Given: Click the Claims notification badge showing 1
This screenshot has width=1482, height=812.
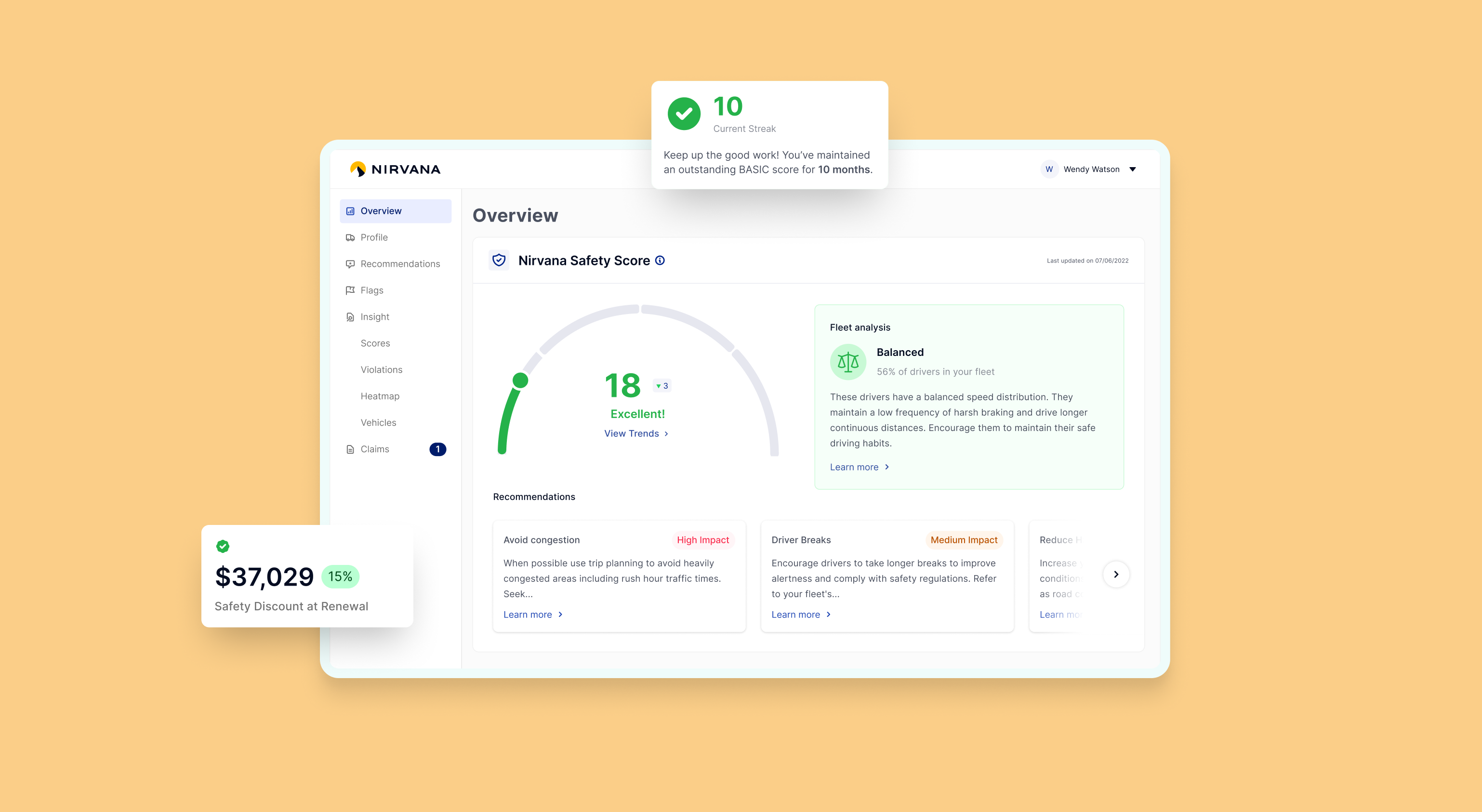Looking at the screenshot, I should [437, 449].
